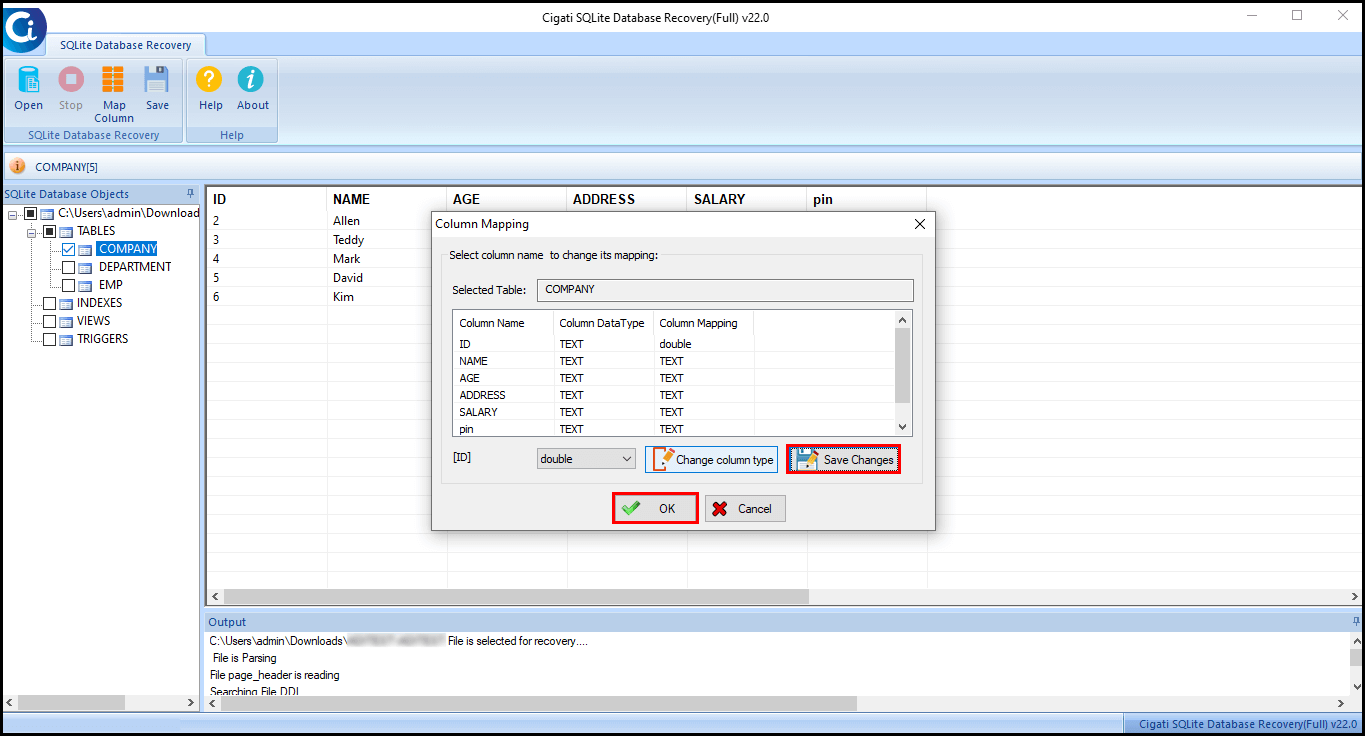Select the ID row in column list
The width and height of the screenshot is (1365, 736).
tap(674, 344)
